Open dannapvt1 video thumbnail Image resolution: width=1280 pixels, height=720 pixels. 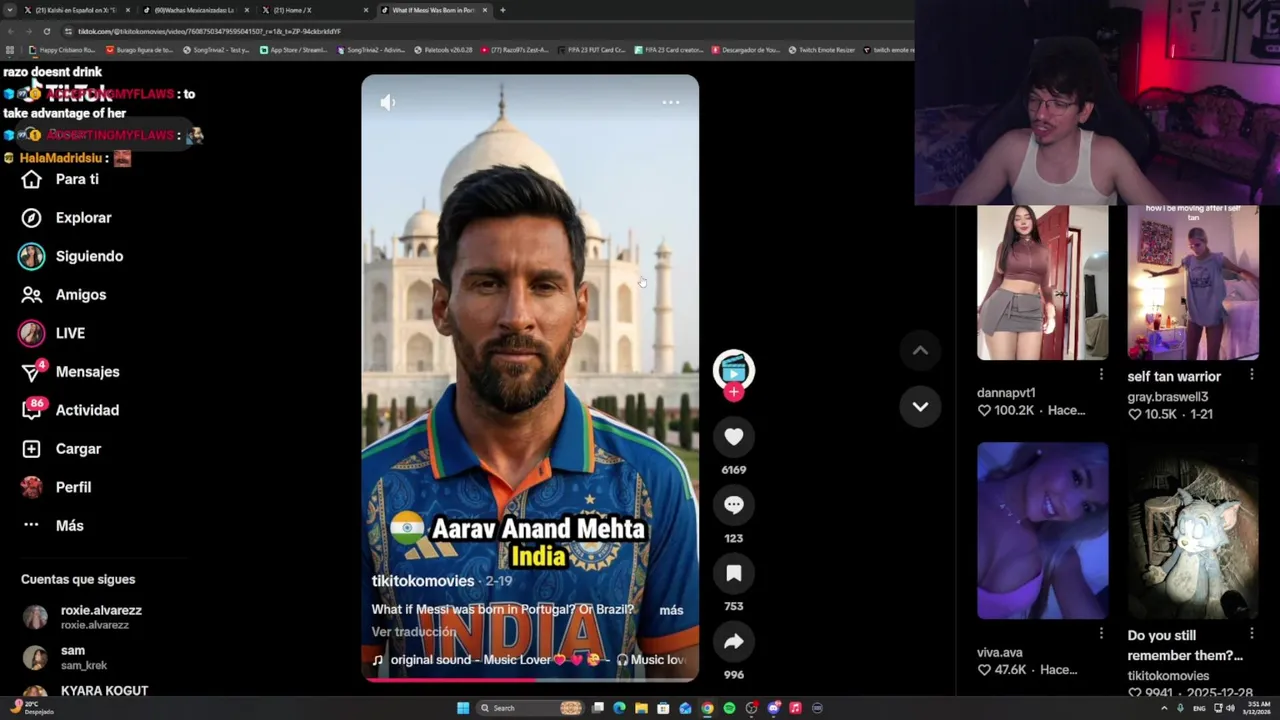[1042, 283]
